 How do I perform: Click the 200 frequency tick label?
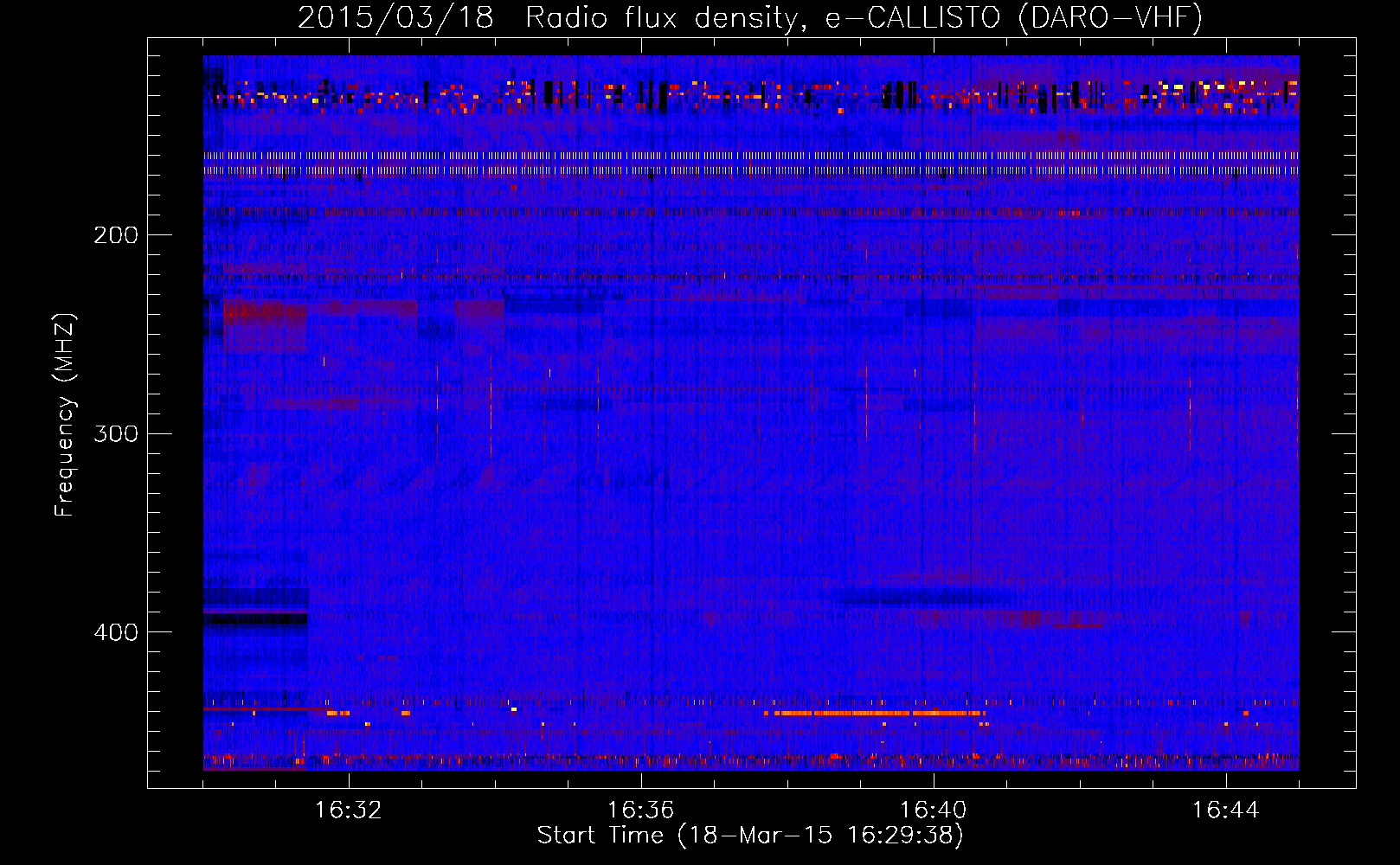pyautogui.click(x=116, y=235)
